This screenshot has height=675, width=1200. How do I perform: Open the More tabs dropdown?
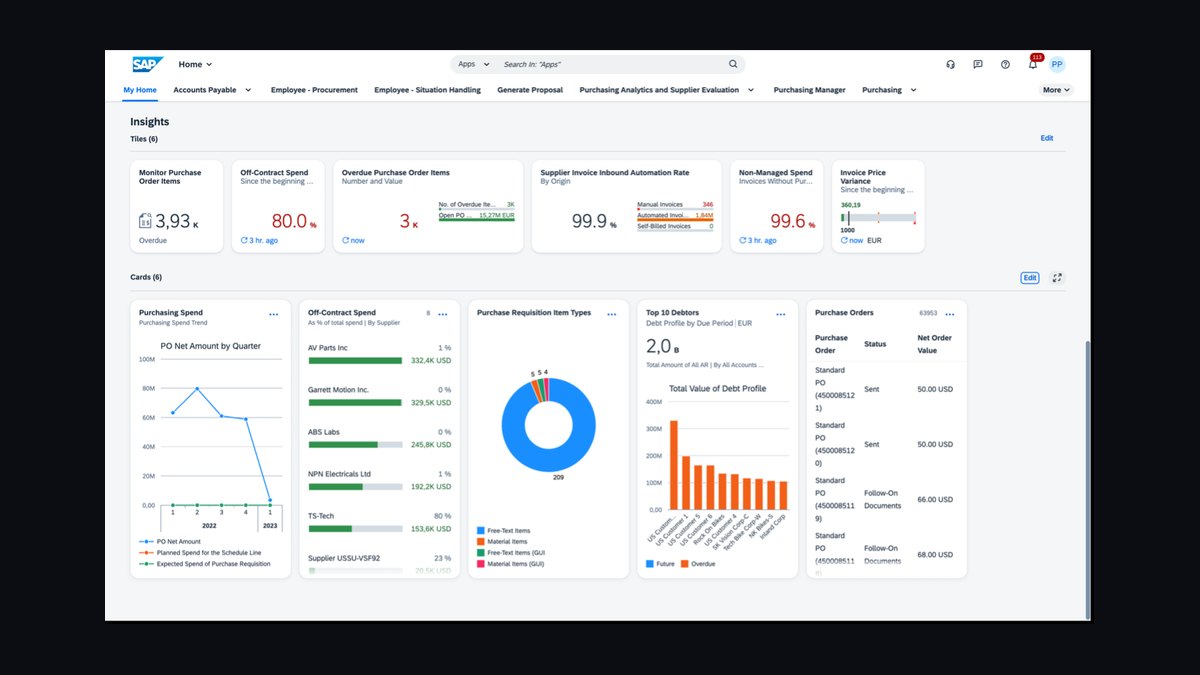[1056, 90]
